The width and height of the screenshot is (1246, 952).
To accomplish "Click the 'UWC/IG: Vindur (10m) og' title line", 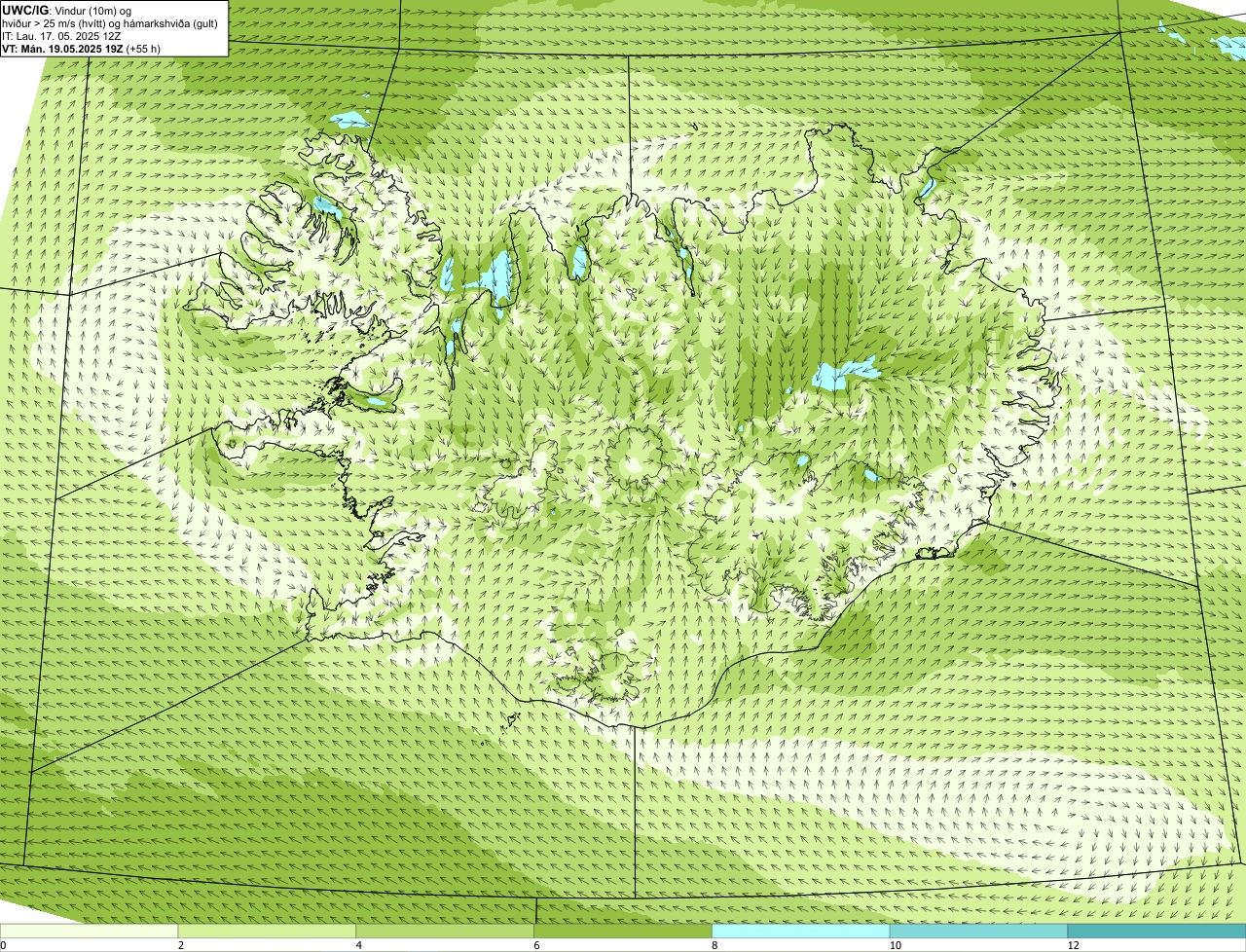I will (x=66, y=11).
